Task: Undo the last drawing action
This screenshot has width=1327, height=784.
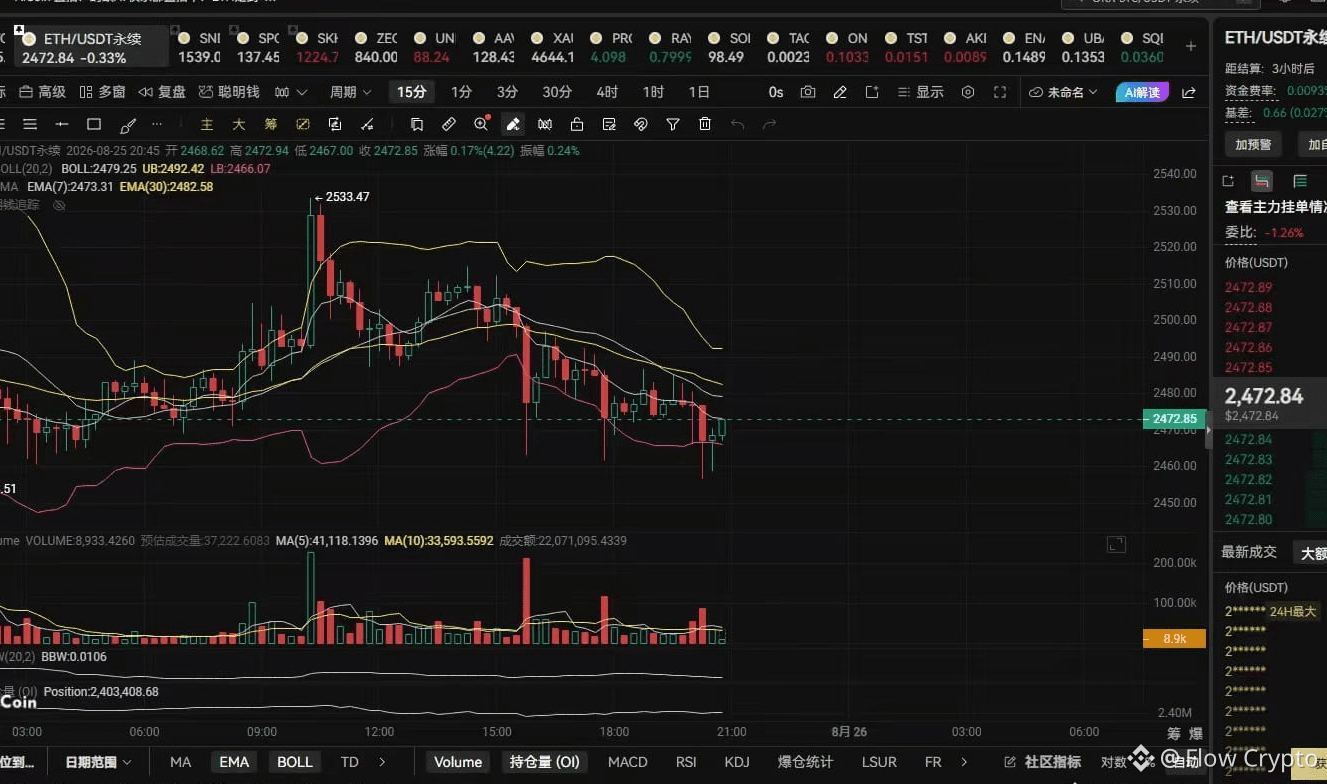Action: point(737,125)
